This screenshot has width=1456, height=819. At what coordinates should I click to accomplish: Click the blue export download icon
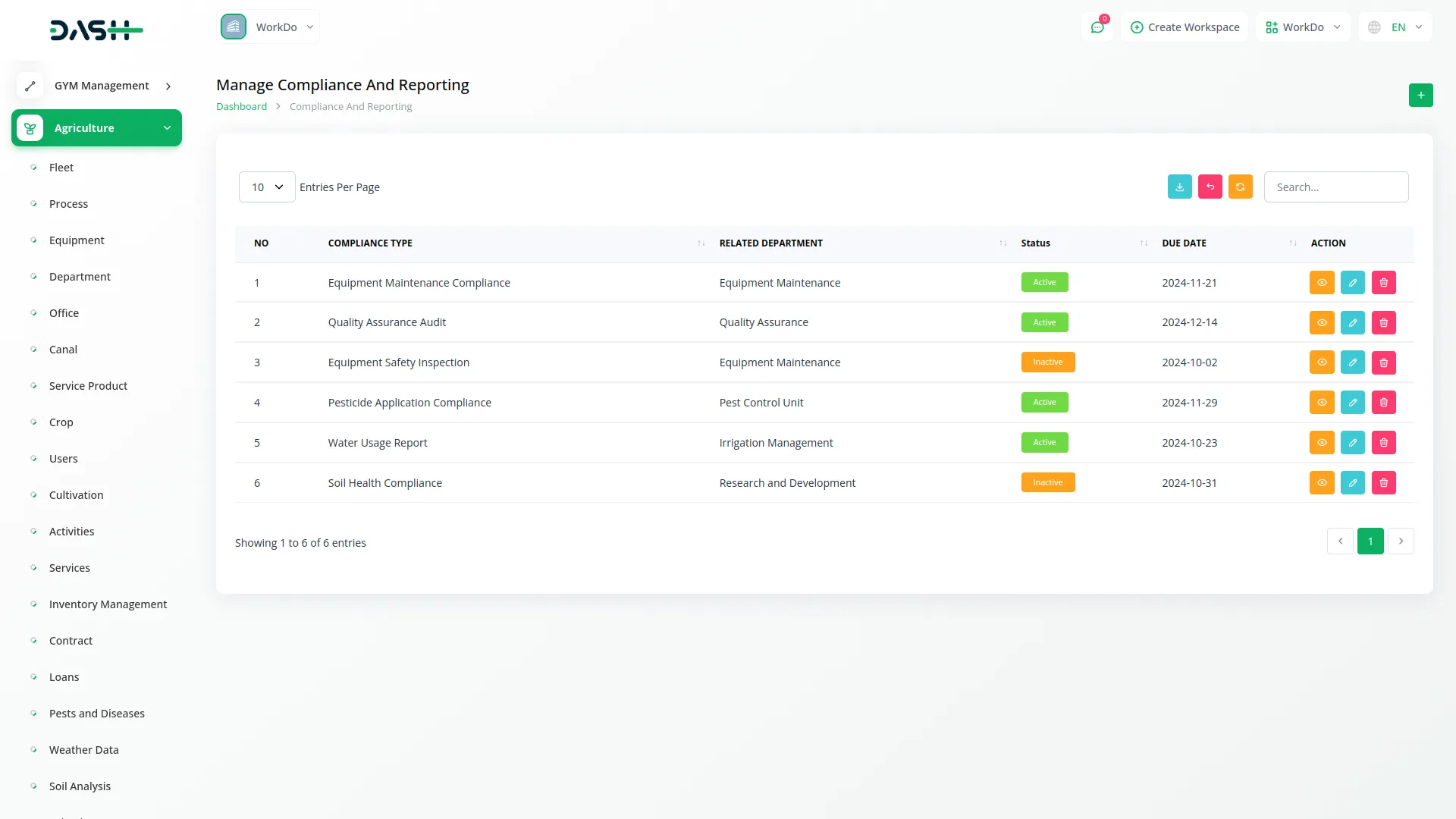coord(1179,187)
